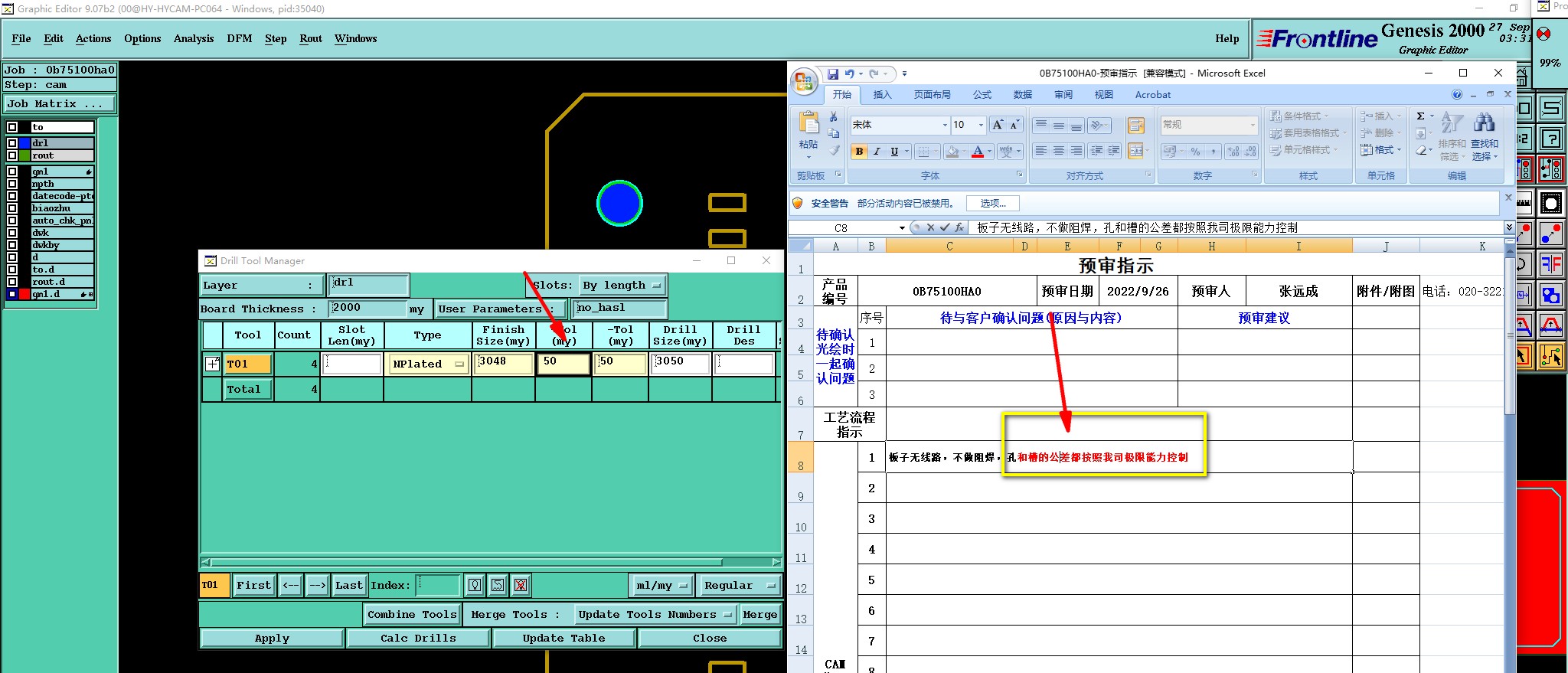Click Increase Font Size icon in Excel
This screenshot has height=673, width=1568.
click(x=998, y=125)
